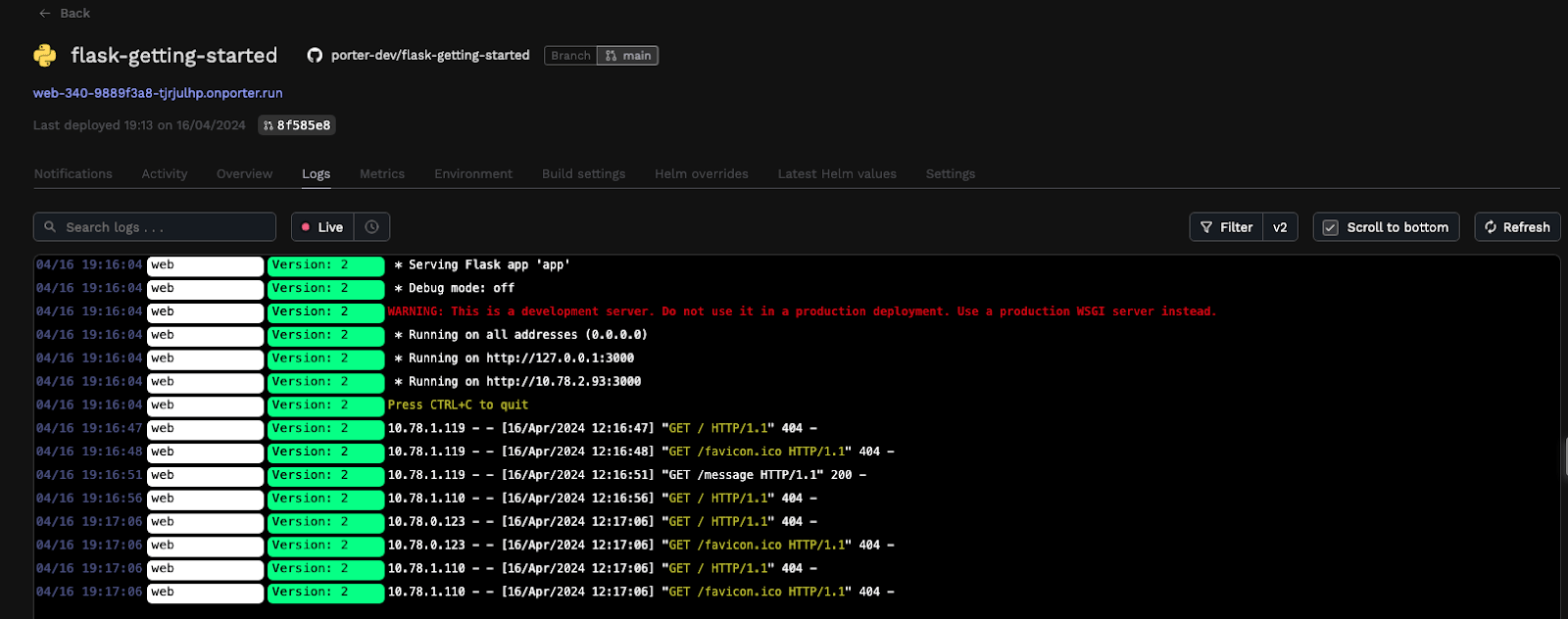Click the commit hash 8f585e8 badge
Image resolution: width=1568 pixels, height=619 pixels.
tap(297, 125)
